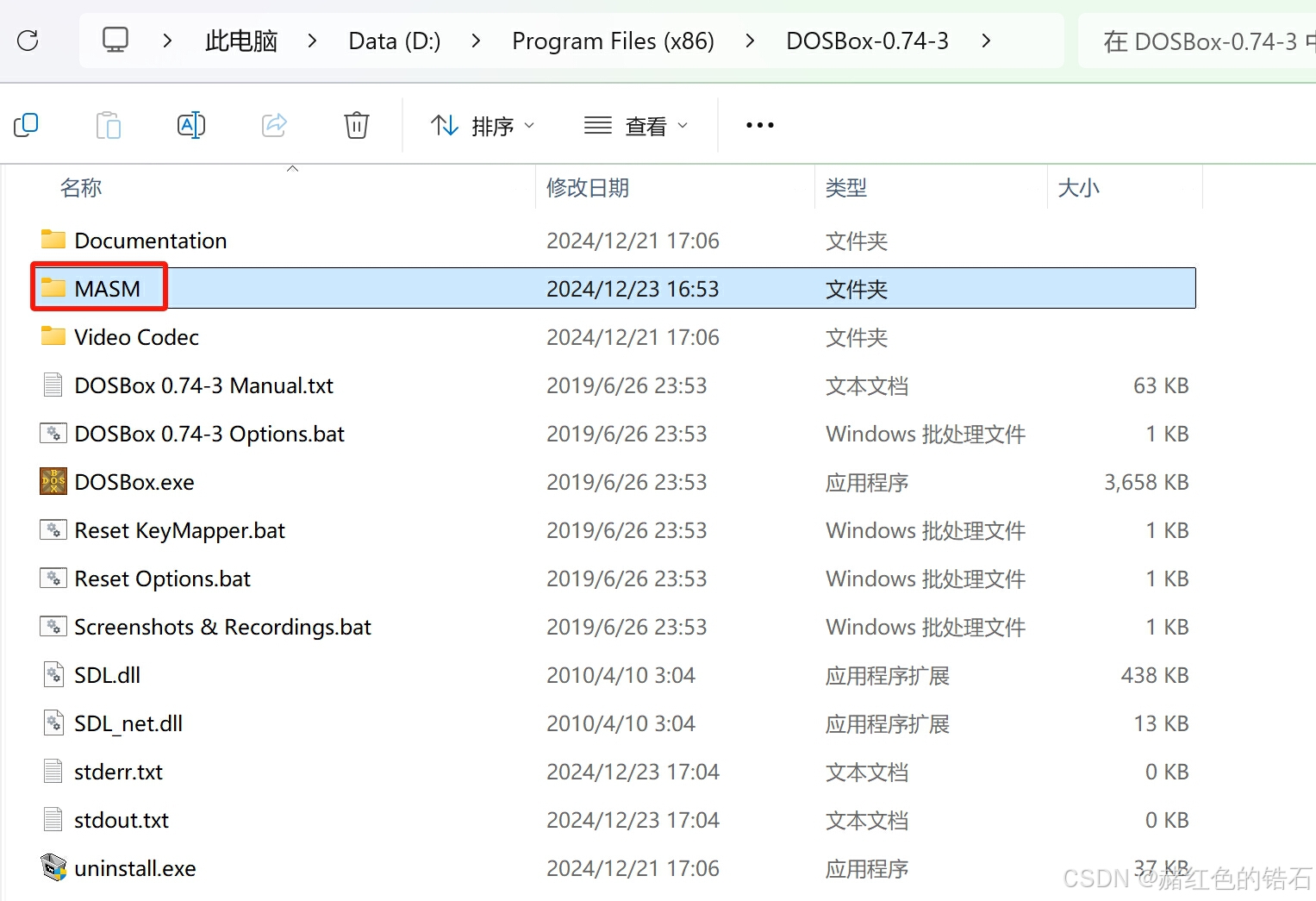Sort files by clicking the 修改日期 column header
The height and width of the screenshot is (901, 1316).
[x=588, y=187]
